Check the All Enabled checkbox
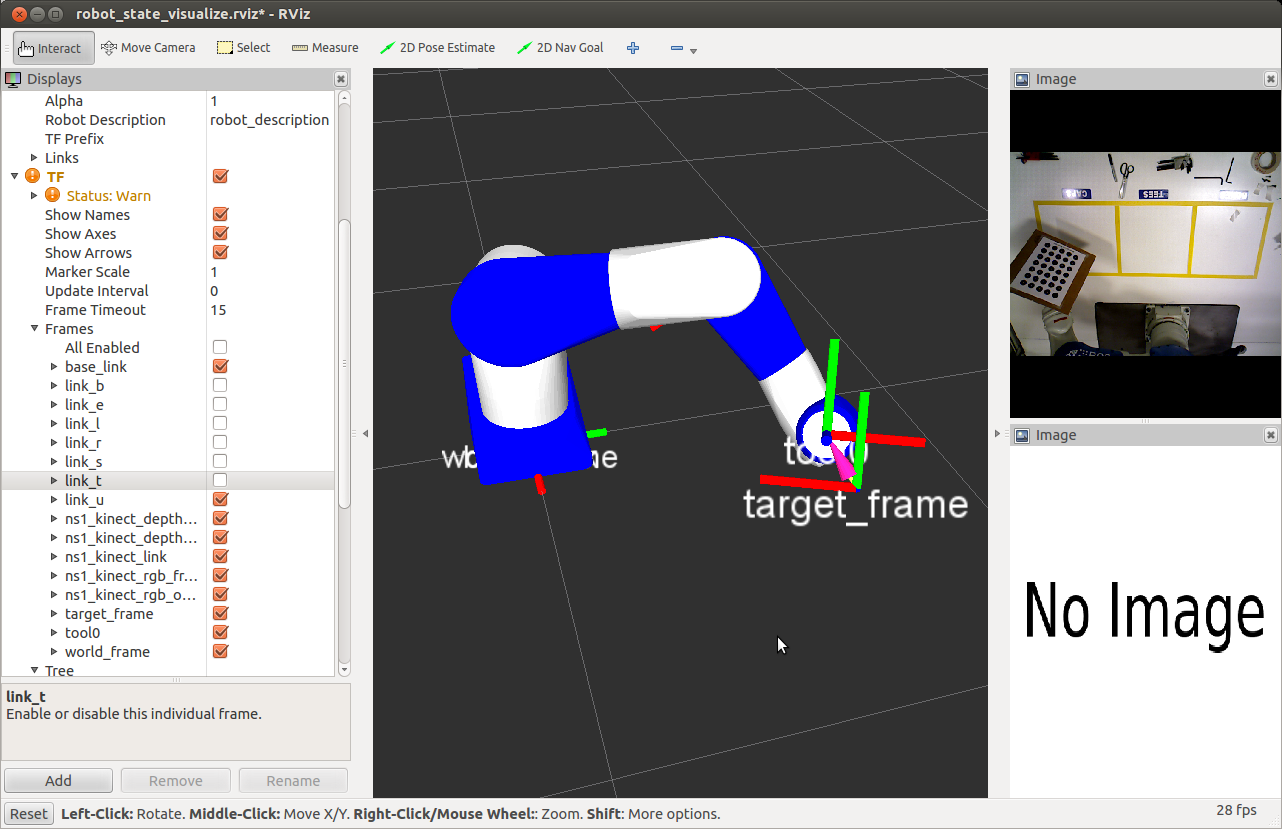The width and height of the screenshot is (1282, 829). [220, 348]
